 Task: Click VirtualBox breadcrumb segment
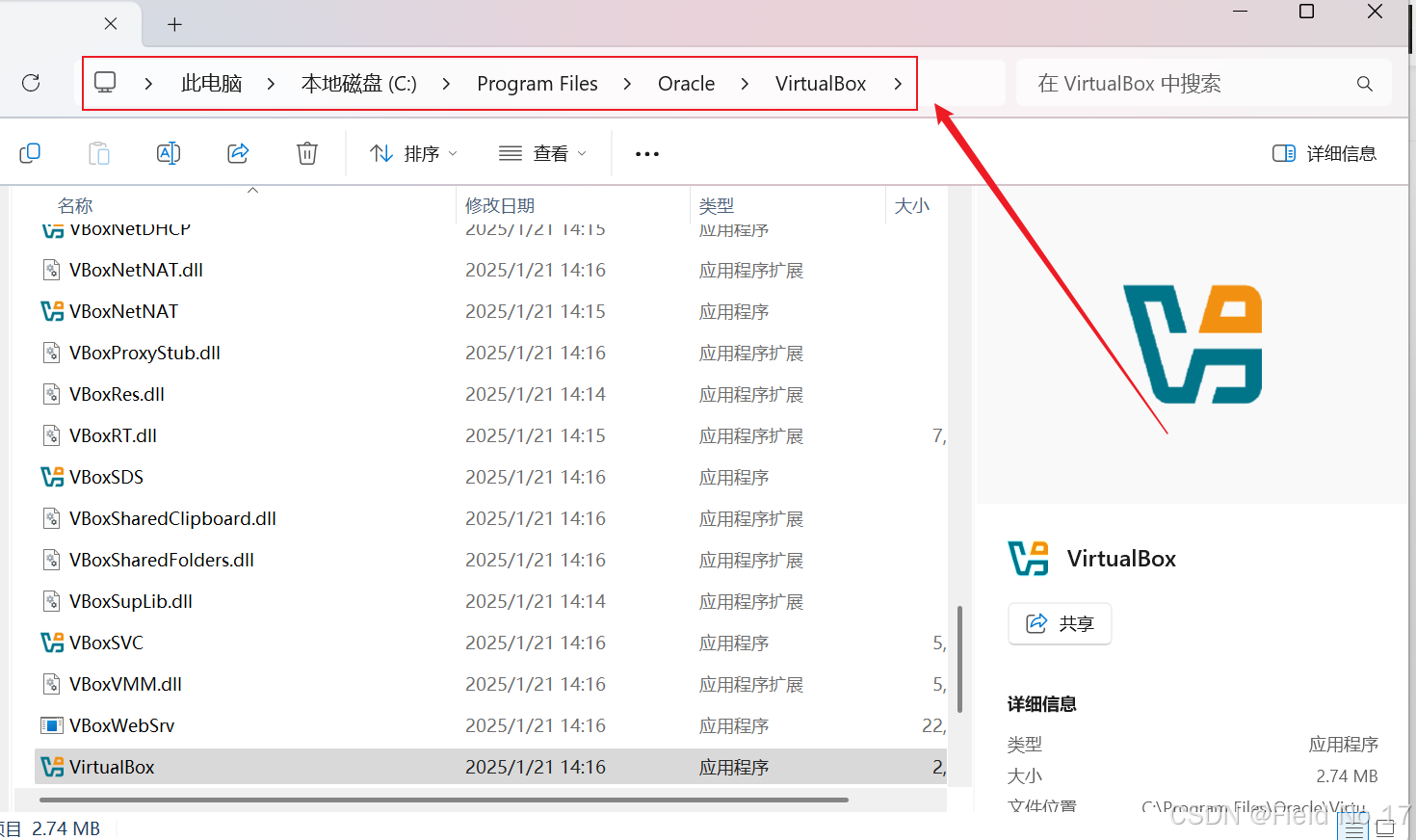(821, 84)
